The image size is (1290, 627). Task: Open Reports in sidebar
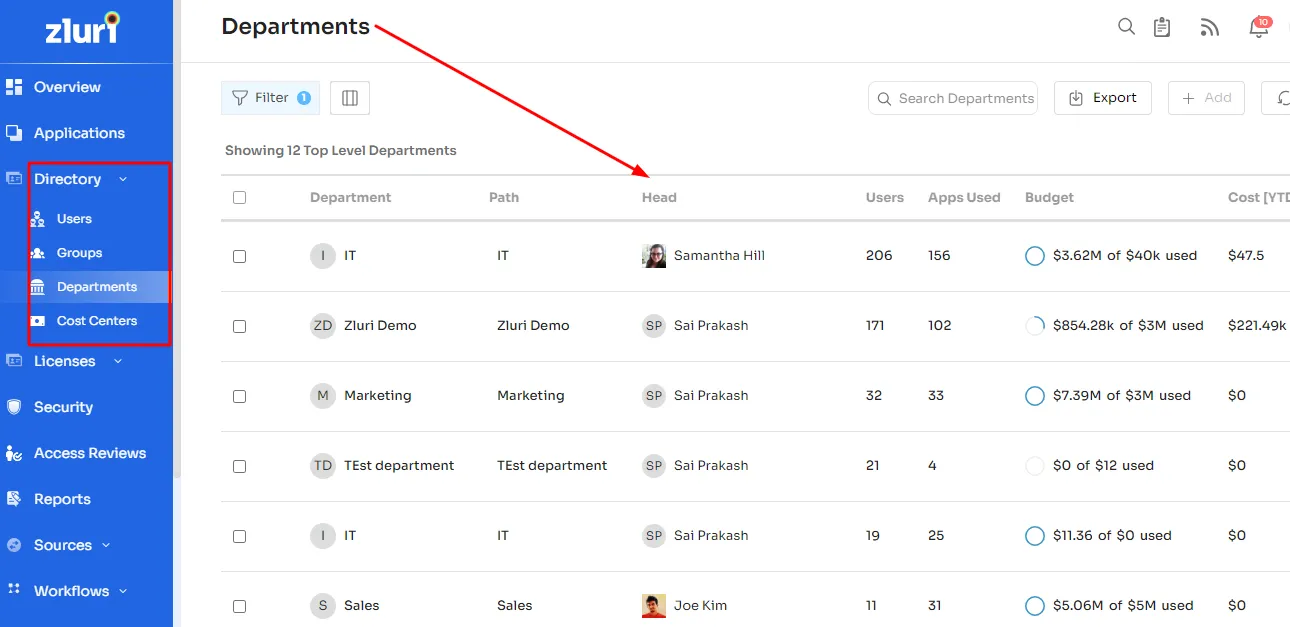[62, 499]
